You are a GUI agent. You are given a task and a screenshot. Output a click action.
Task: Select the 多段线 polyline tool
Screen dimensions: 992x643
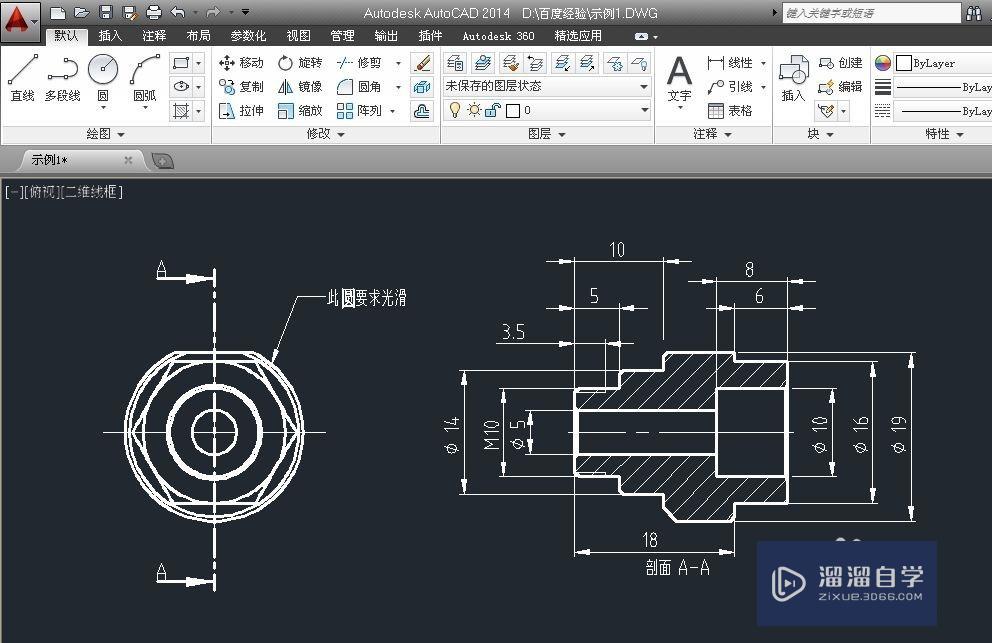tap(63, 78)
